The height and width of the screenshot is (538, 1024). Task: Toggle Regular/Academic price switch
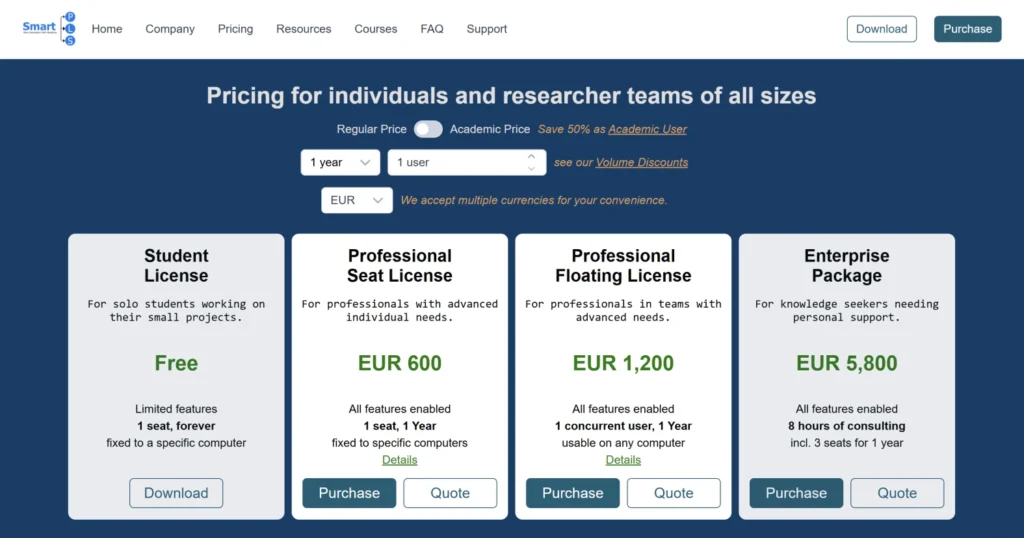428,129
